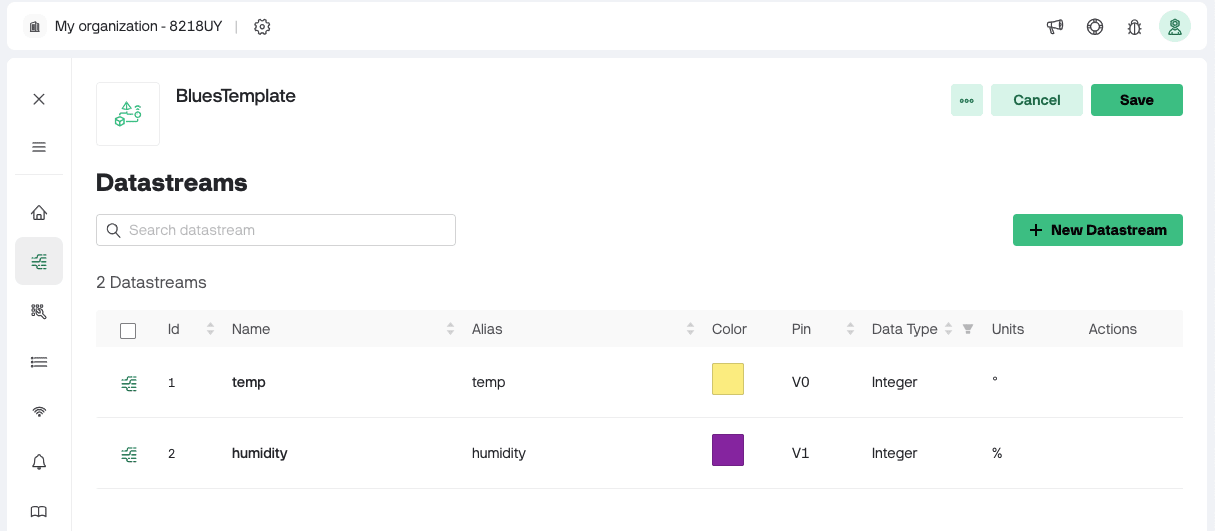This screenshot has height=531, width=1215.
Task: Focus the Search datastream field
Action: 276,230
